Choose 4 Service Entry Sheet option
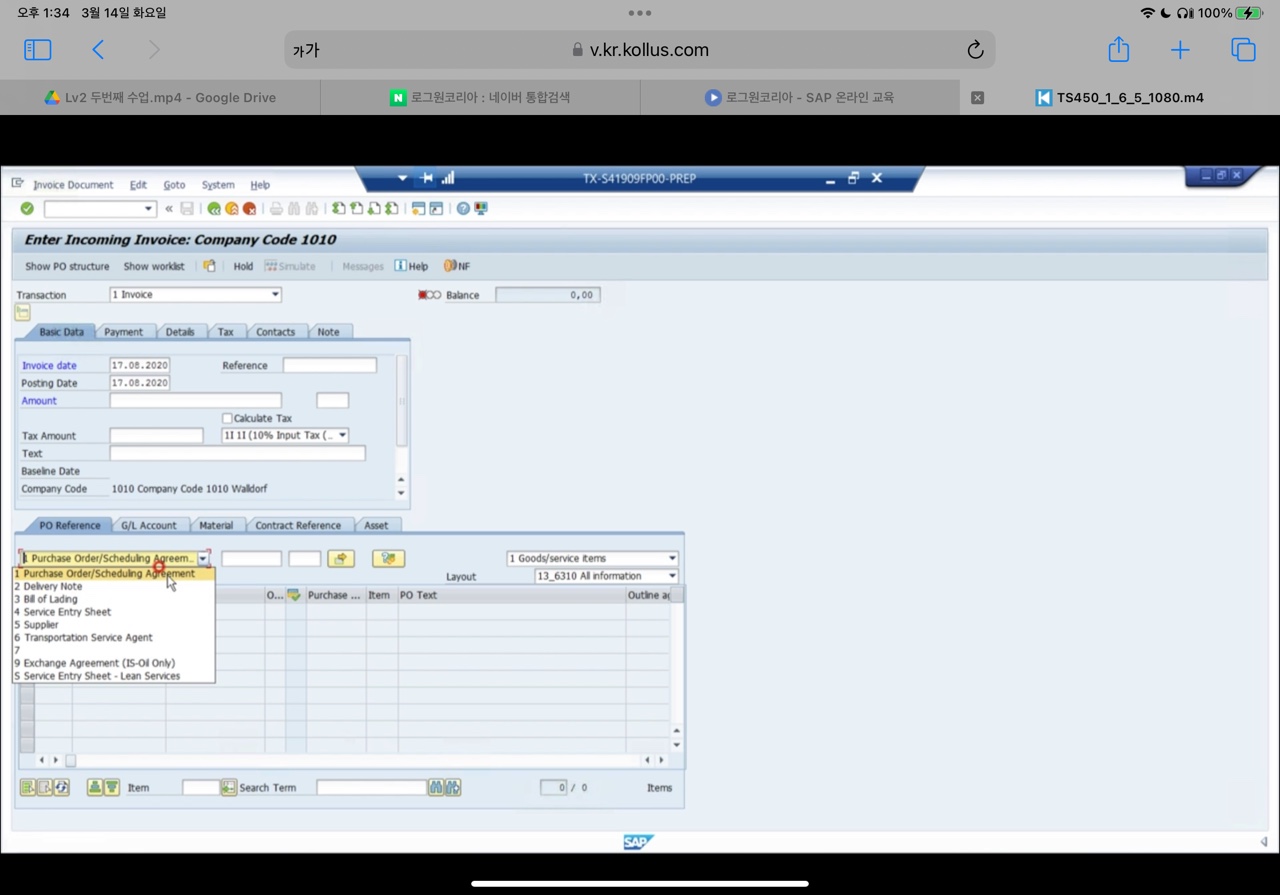1280x895 pixels. 113,612
